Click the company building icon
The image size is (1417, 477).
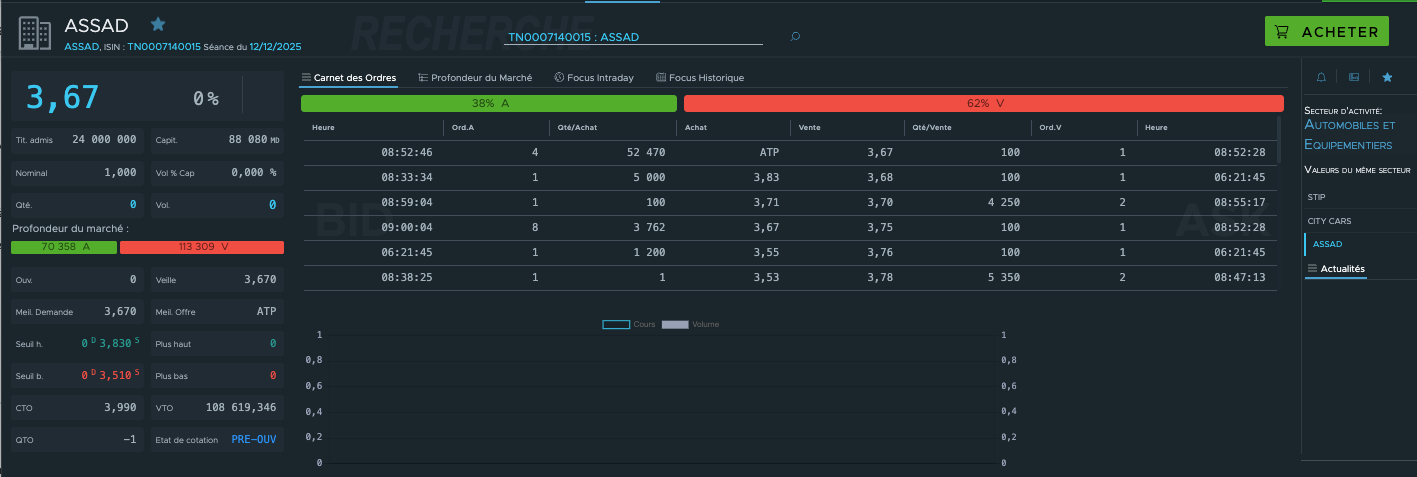(35, 33)
